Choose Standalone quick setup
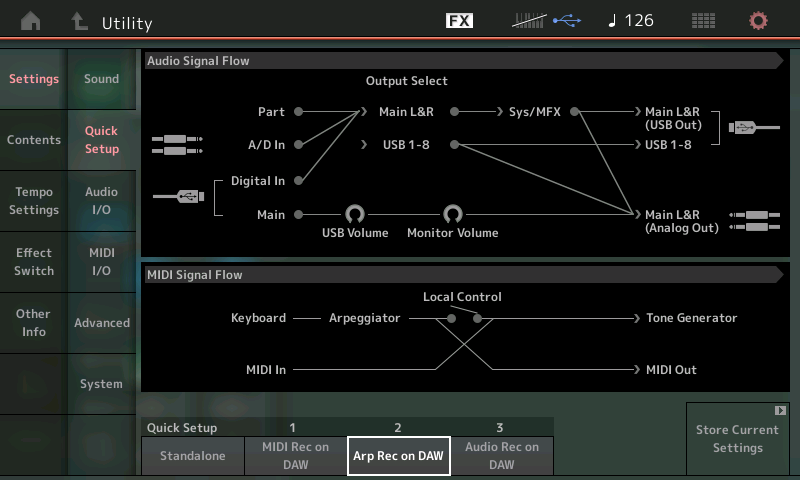This screenshot has width=800, height=480. click(x=193, y=456)
